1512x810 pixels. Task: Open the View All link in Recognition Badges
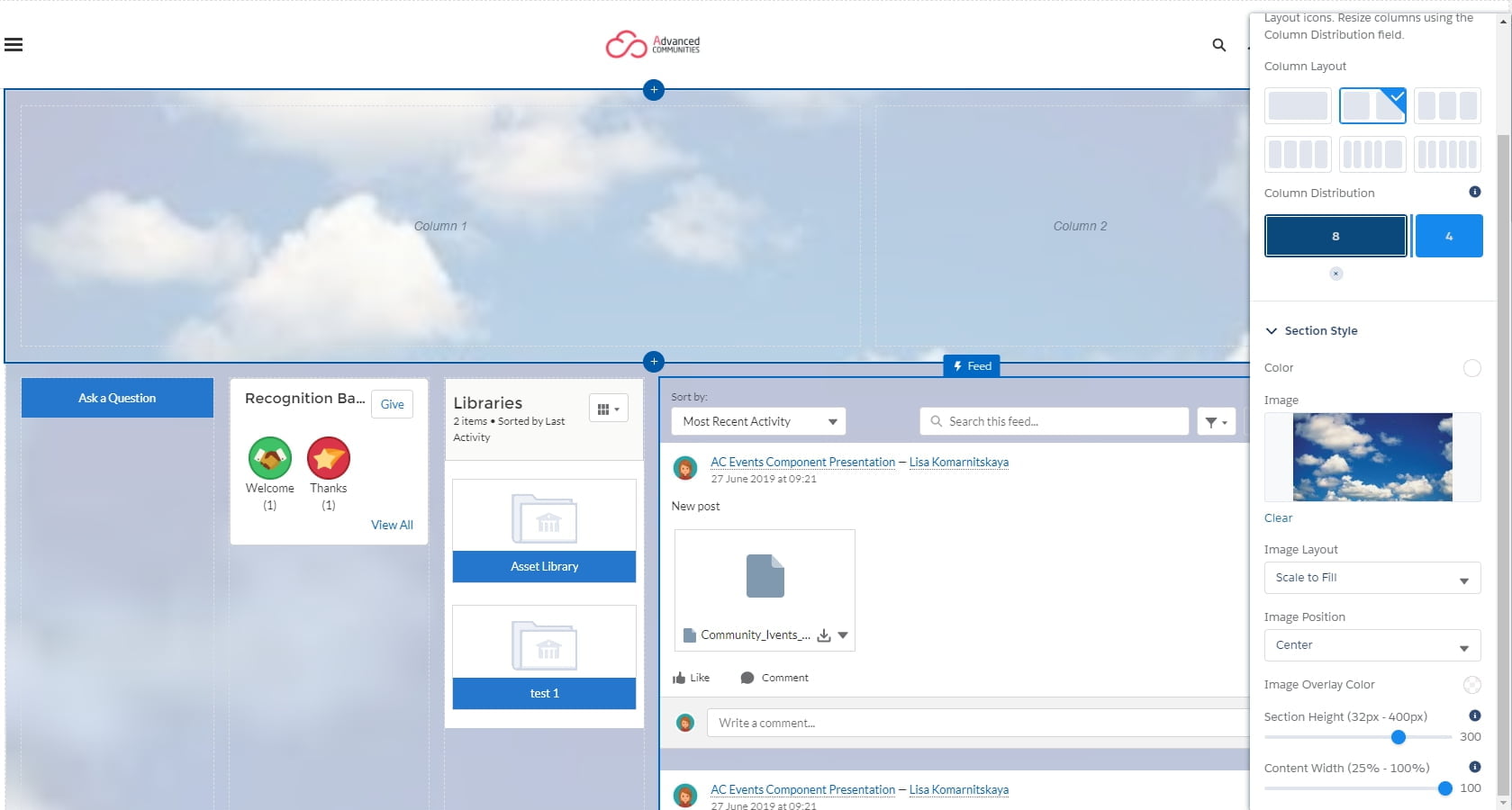coord(392,524)
